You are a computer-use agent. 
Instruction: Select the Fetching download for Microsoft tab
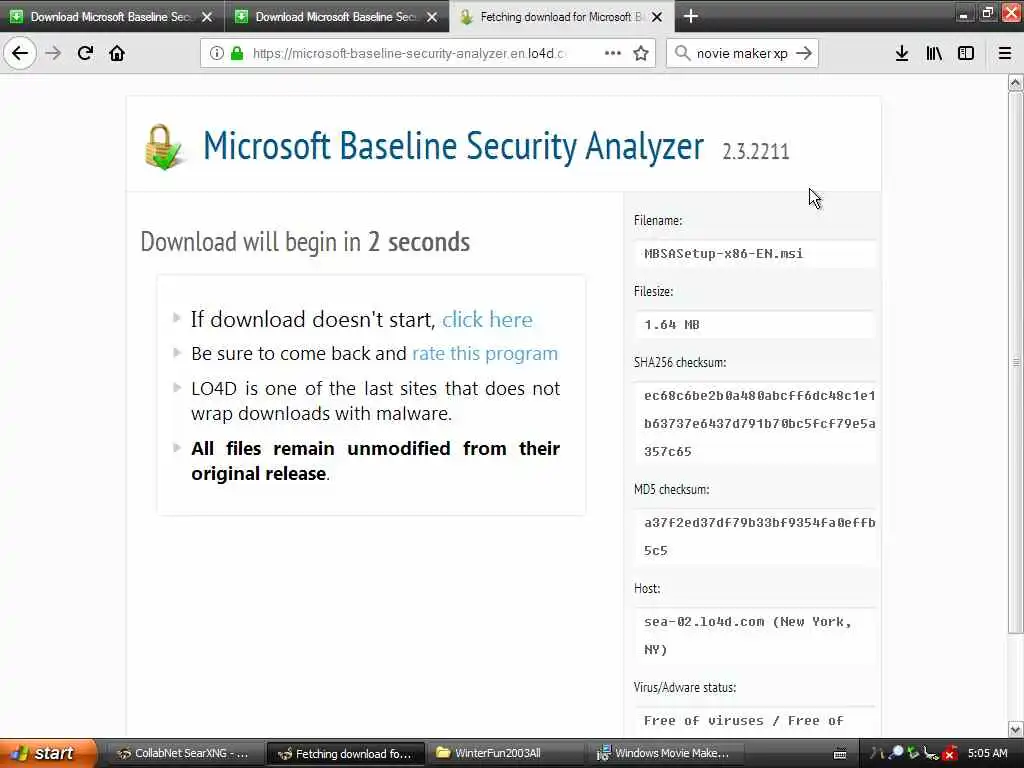pos(560,17)
